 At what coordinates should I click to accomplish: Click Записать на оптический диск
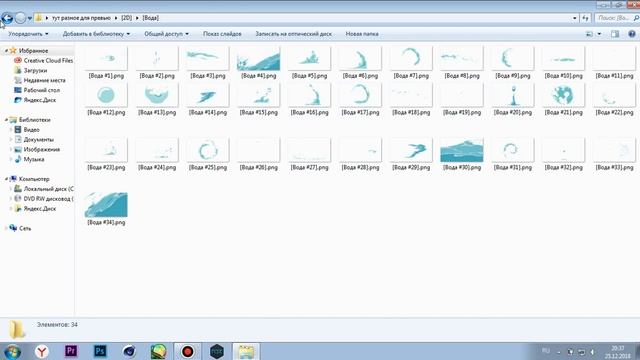[x=293, y=34]
